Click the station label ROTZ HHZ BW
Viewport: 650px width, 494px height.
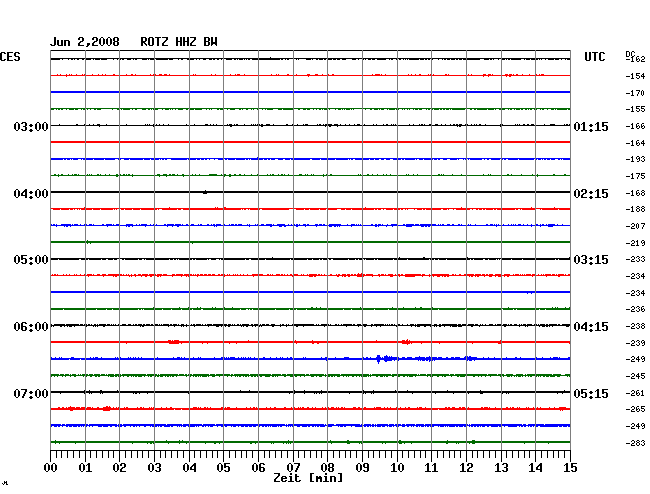179,42
